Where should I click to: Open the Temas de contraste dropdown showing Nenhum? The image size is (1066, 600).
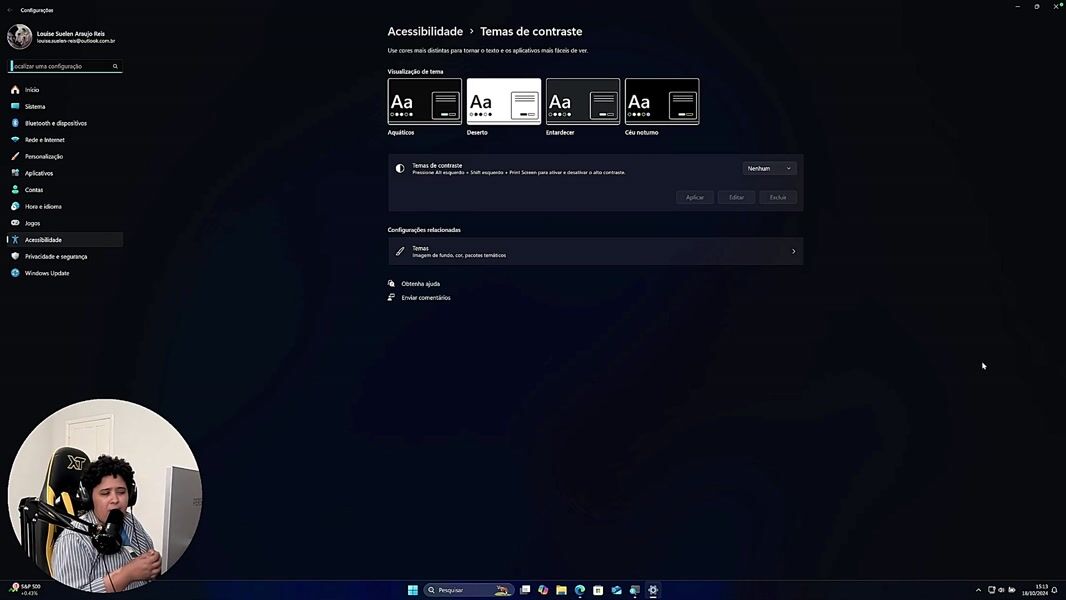coord(769,168)
